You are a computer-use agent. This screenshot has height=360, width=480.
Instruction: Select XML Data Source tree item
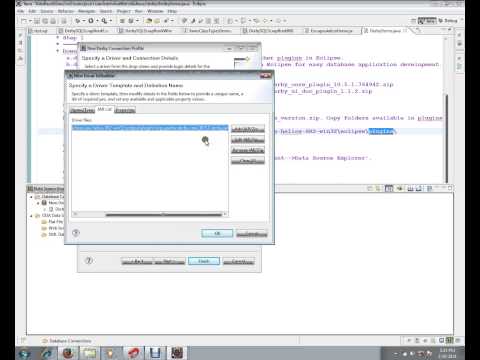click(52, 234)
